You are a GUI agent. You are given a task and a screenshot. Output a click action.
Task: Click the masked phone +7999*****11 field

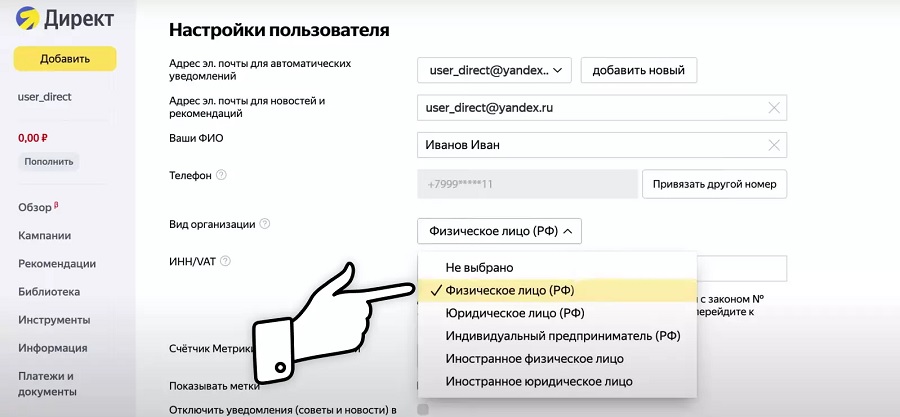click(527, 184)
